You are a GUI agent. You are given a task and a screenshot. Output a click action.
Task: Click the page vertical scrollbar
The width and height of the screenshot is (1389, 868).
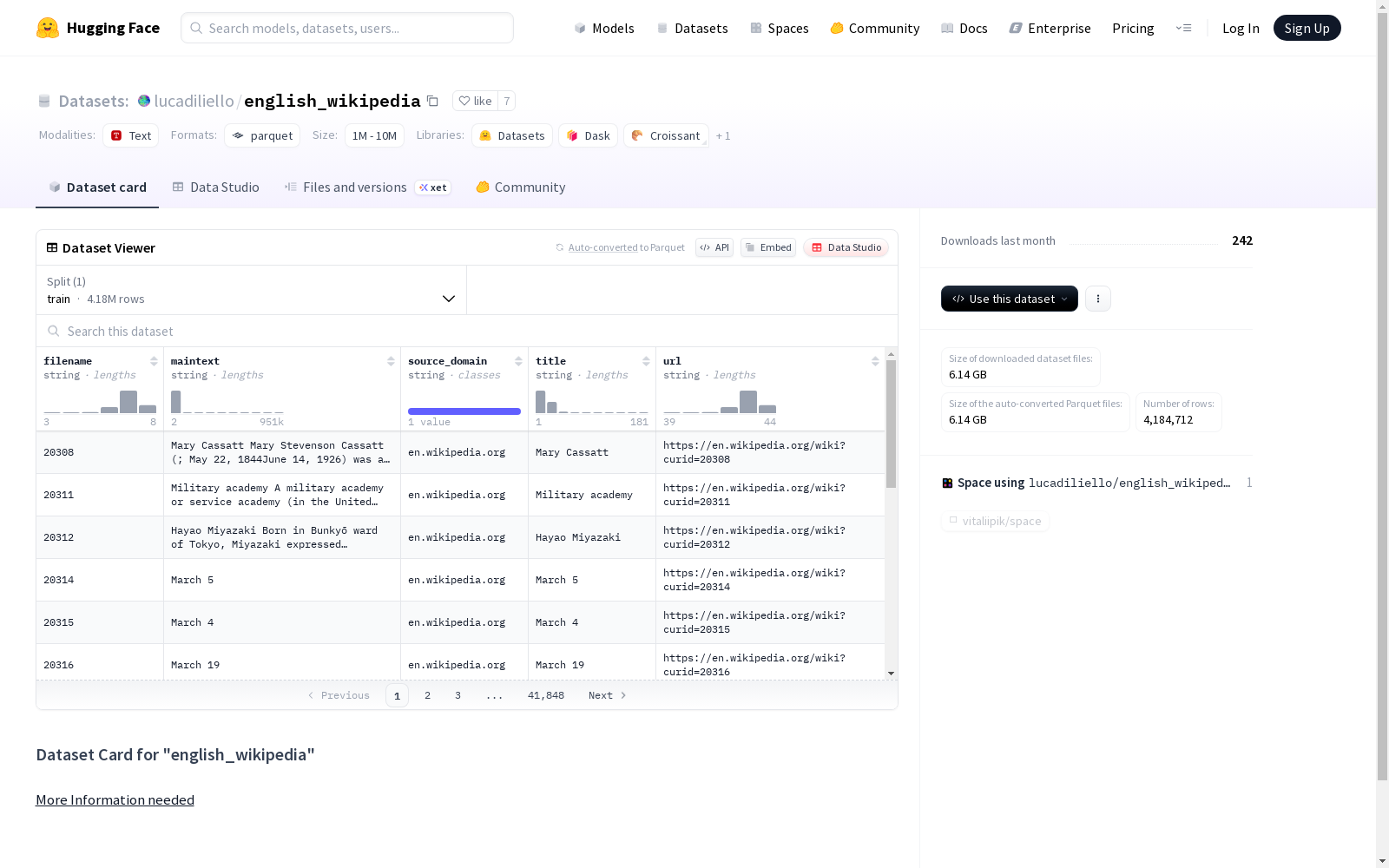[1382, 398]
